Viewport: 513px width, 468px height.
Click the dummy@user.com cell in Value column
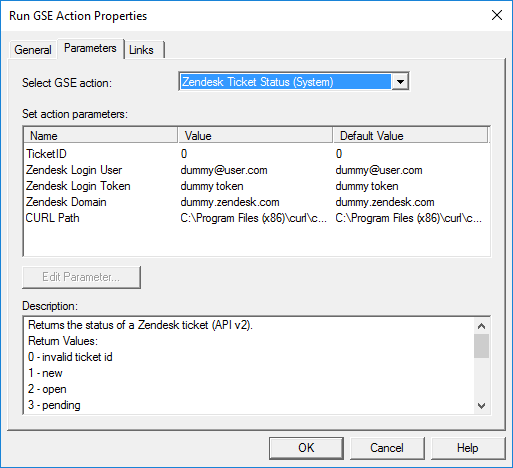(224, 170)
